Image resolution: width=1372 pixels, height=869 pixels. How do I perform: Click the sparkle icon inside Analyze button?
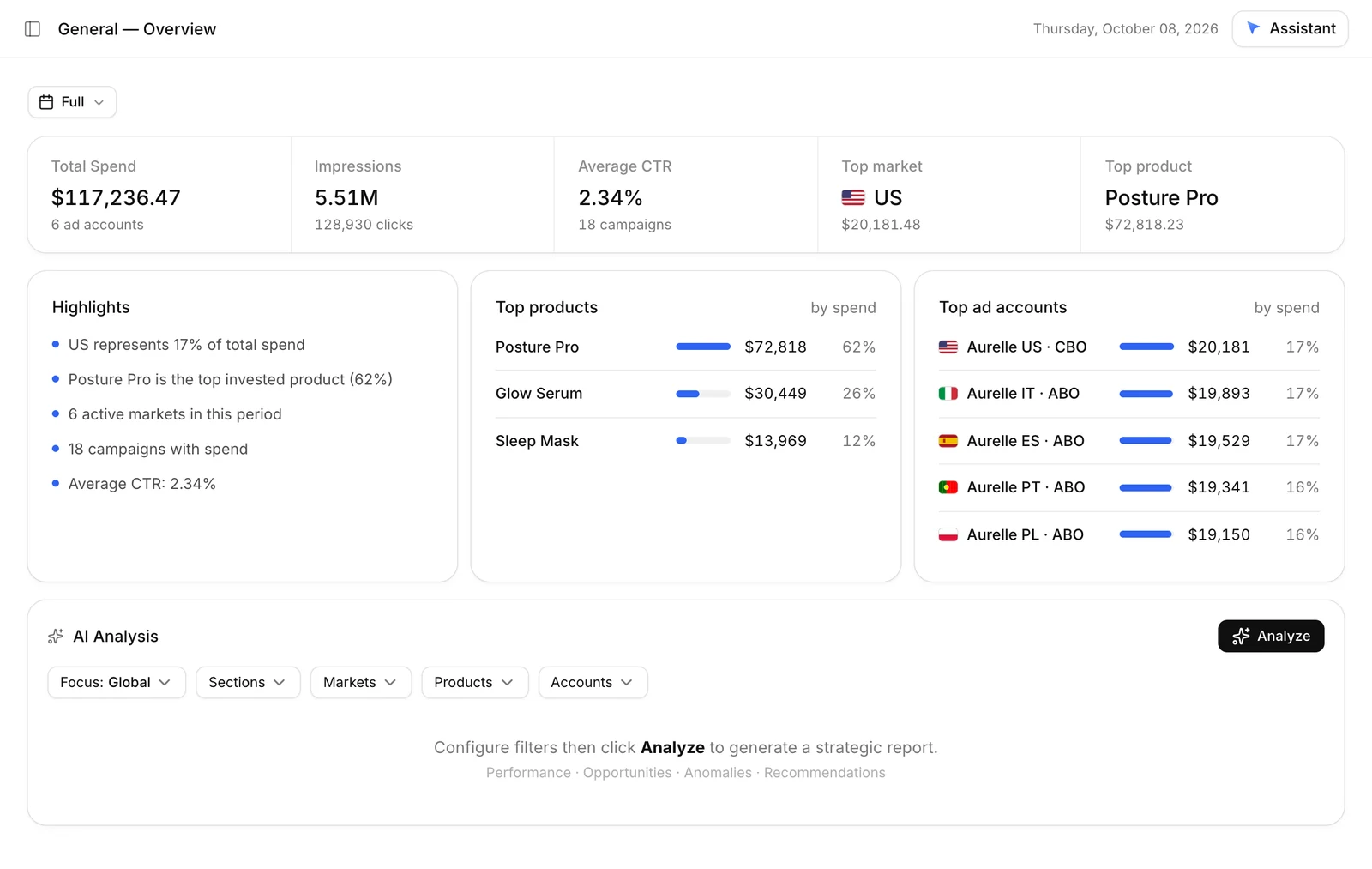click(x=1241, y=637)
